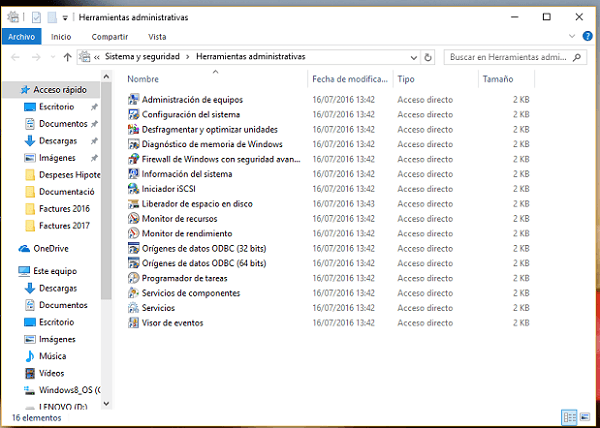Screen dimensions: 600x428
Task: Expand the ribbon with chevron
Action: pyautogui.click(x=572, y=36)
